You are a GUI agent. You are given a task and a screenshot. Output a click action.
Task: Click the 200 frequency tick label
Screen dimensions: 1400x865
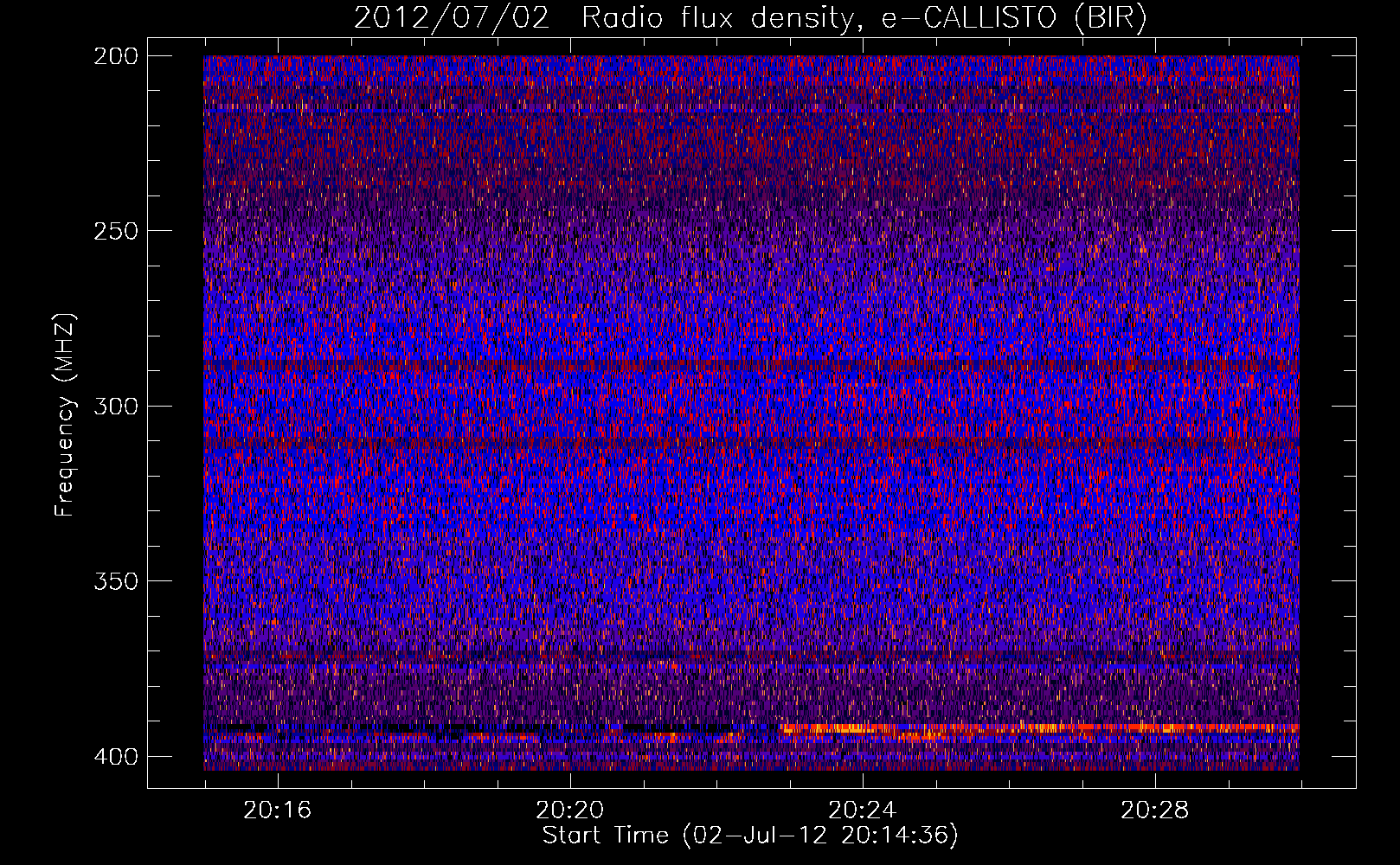click(115, 55)
